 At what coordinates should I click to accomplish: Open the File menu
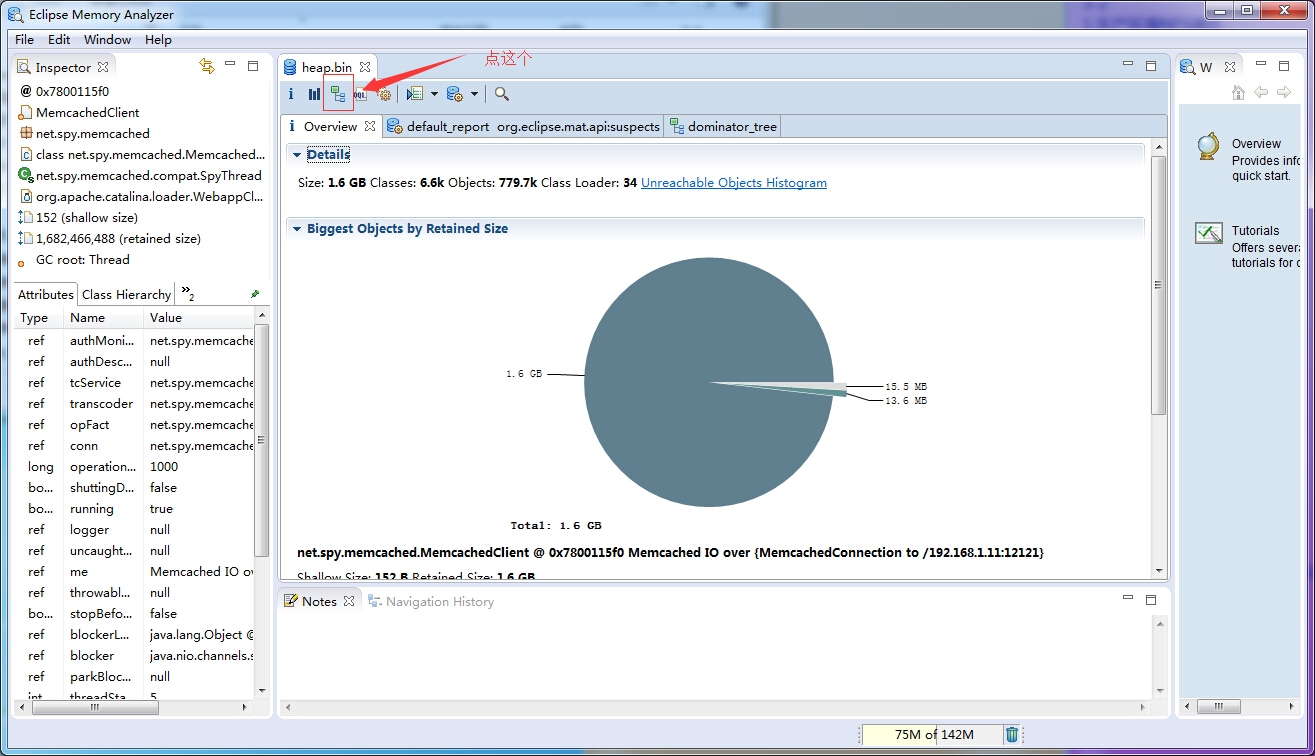pos(24,40)
